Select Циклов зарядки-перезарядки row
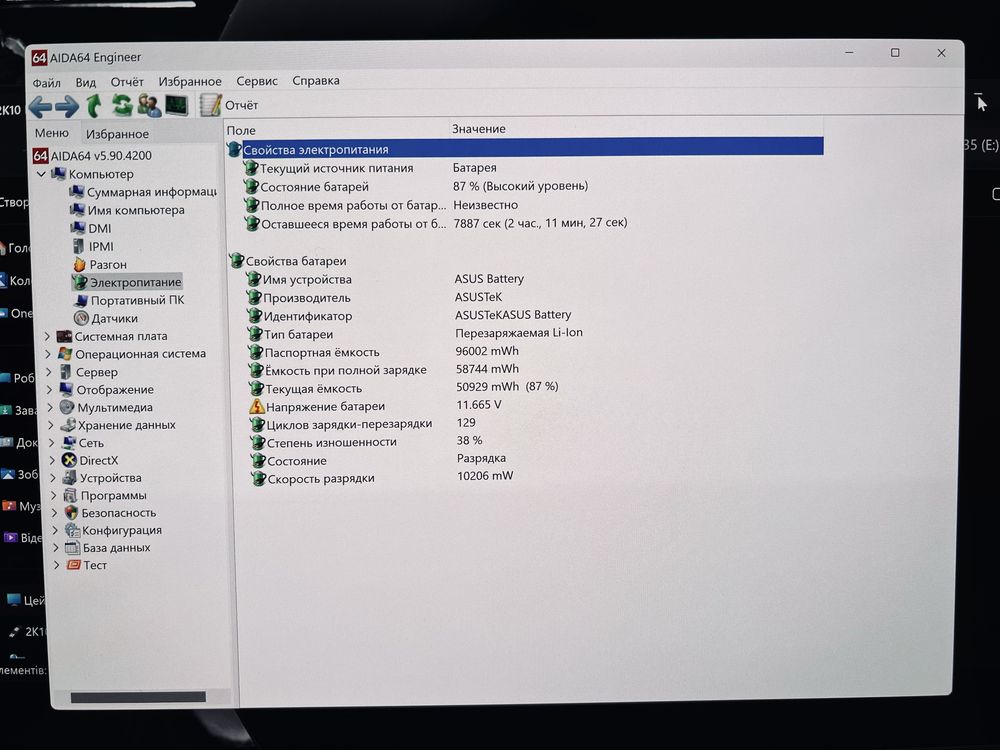This screenshot has height=750, width=1000. click(x=363, y=423)
